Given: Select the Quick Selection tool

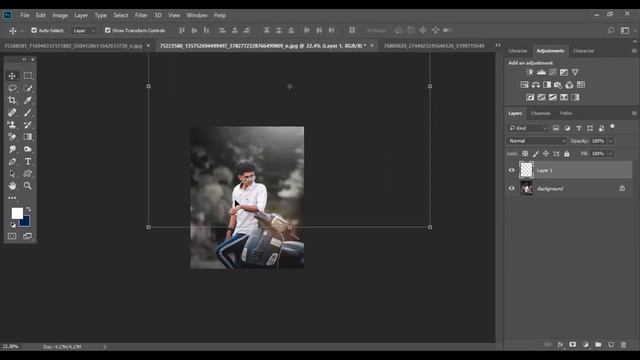Looking at the screenshot, I should [x=28, y=88].
